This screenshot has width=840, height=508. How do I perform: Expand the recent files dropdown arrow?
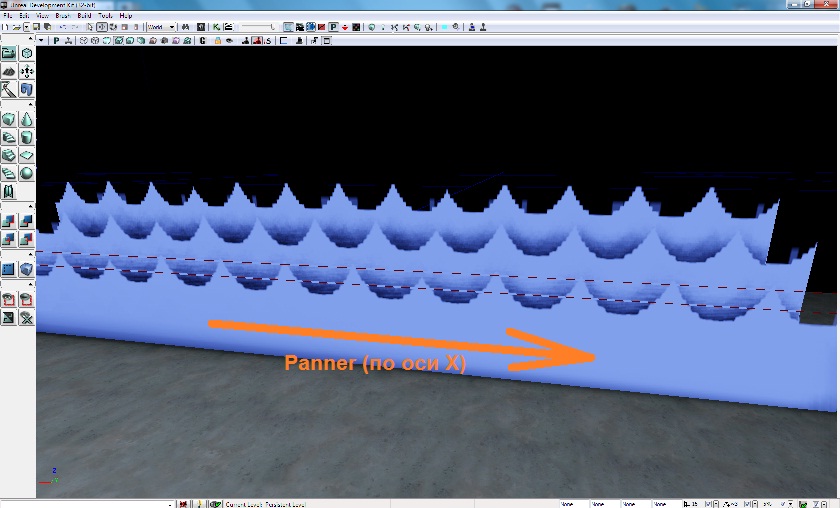pos(26,27)
